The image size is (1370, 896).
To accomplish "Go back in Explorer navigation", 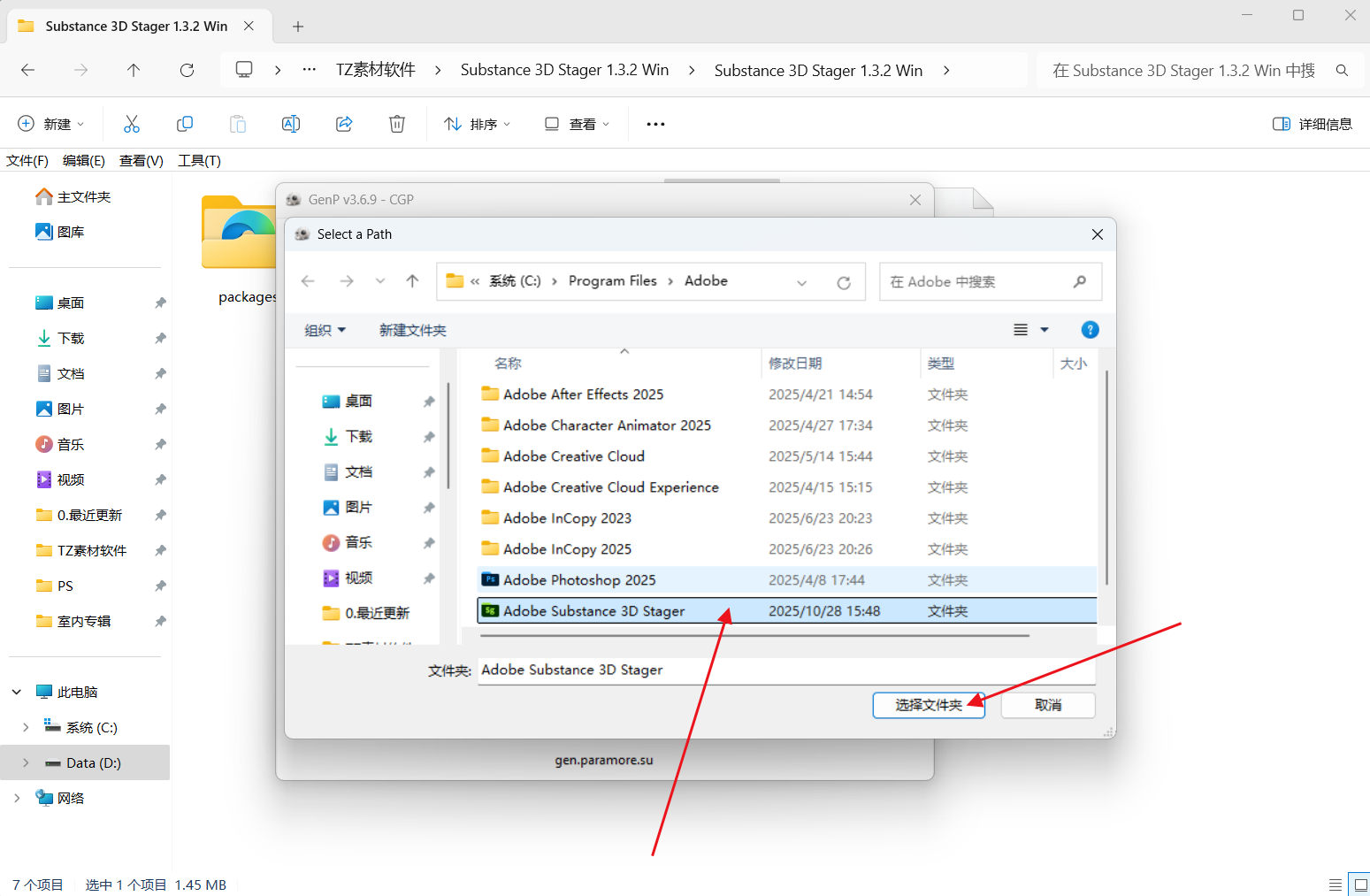I will (x=28, y=70).
